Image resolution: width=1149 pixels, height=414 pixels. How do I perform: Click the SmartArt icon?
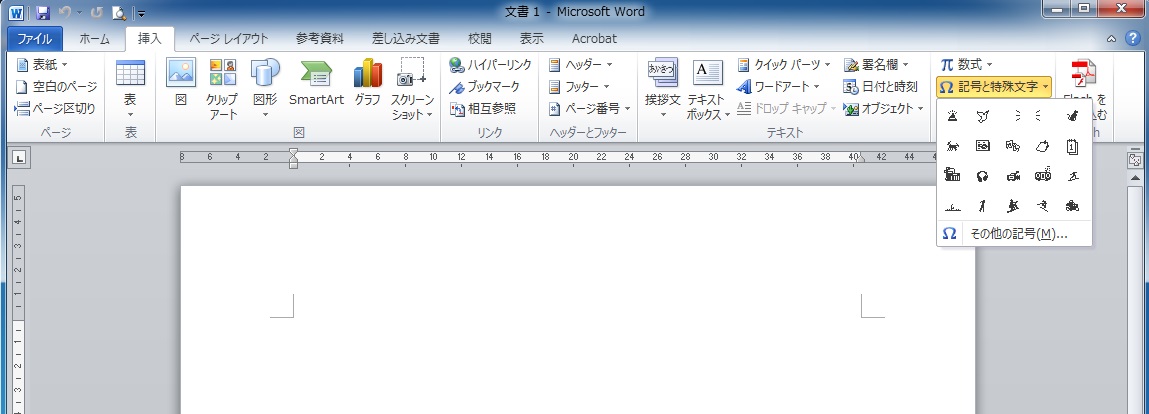pyautogui.click(x=316, y=83)
